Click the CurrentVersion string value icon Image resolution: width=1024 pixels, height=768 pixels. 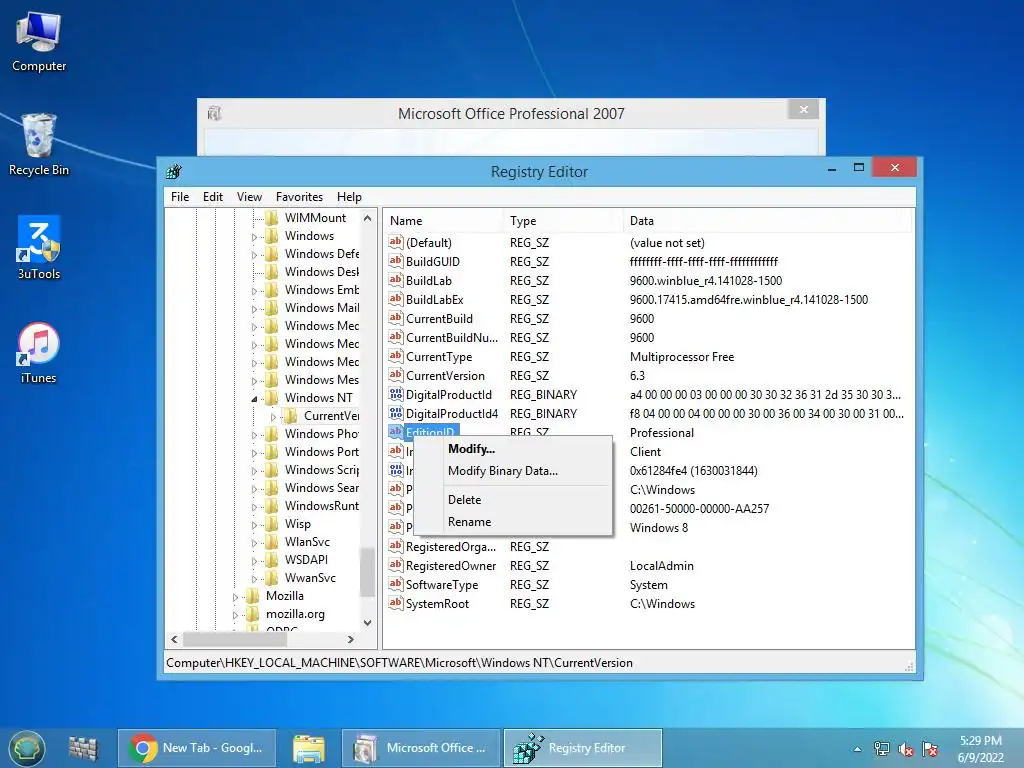click(x=396, y=375)
